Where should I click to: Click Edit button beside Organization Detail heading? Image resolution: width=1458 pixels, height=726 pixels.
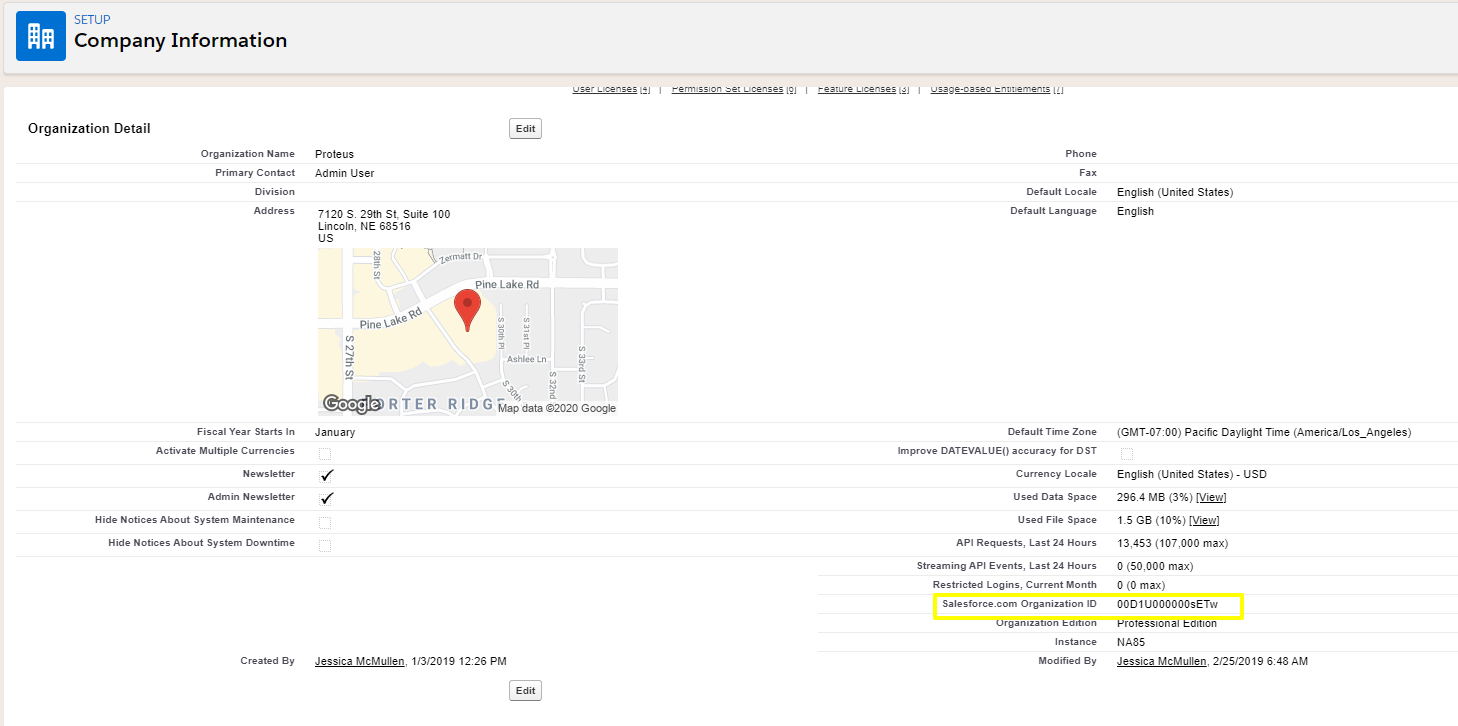coord(525,128)
